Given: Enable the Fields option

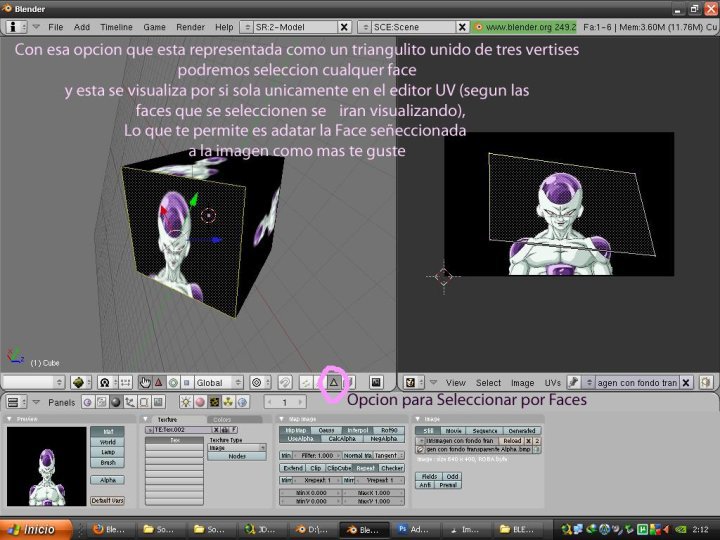Looking at the screenshot, I should coord(429,476).
